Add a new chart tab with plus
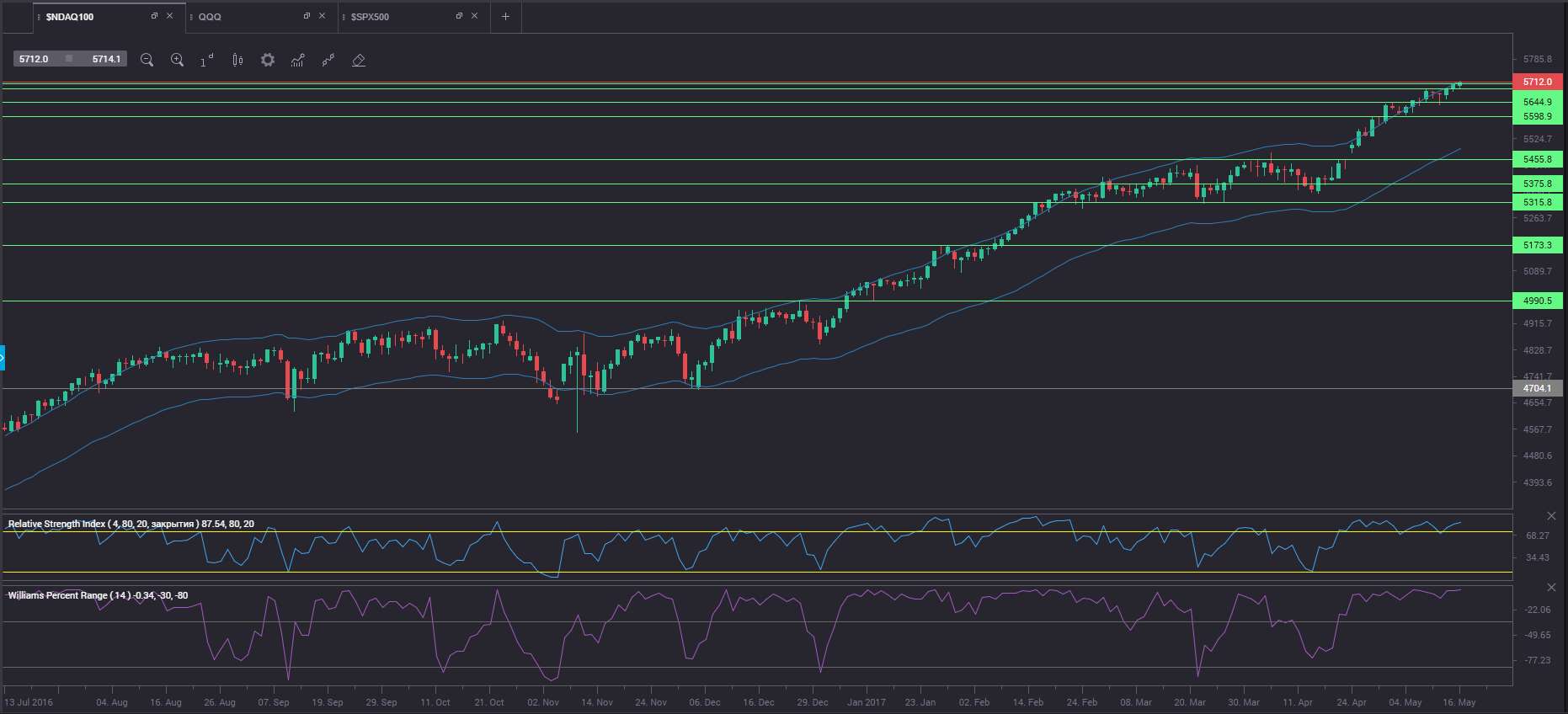 [x=505, y=16]
